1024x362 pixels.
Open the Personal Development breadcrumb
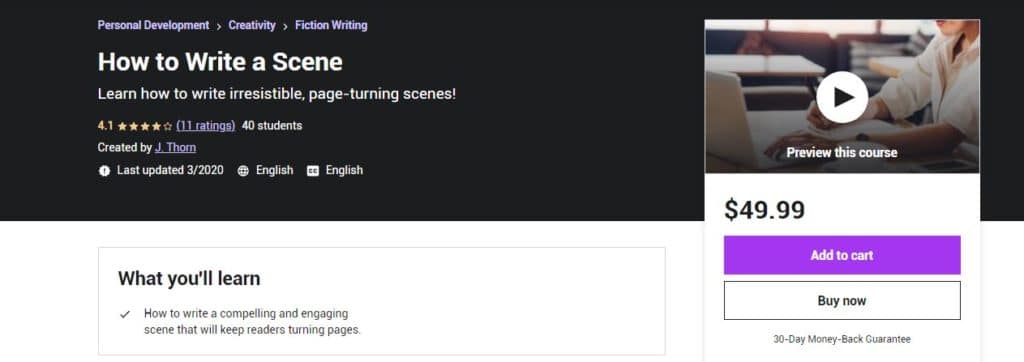coord(153,25)
